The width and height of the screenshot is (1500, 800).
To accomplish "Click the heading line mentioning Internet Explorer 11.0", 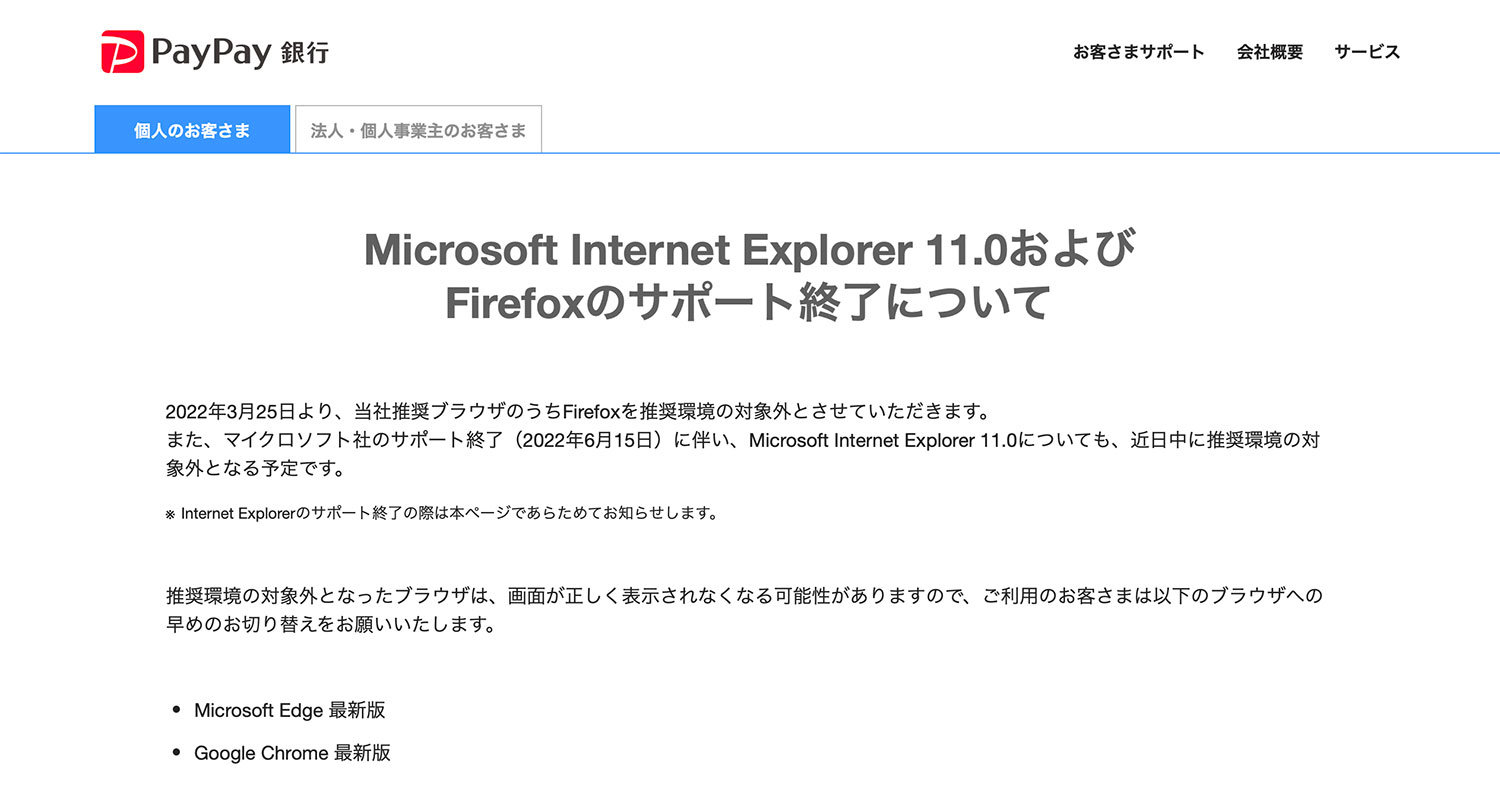I will (x=750, y=250).
